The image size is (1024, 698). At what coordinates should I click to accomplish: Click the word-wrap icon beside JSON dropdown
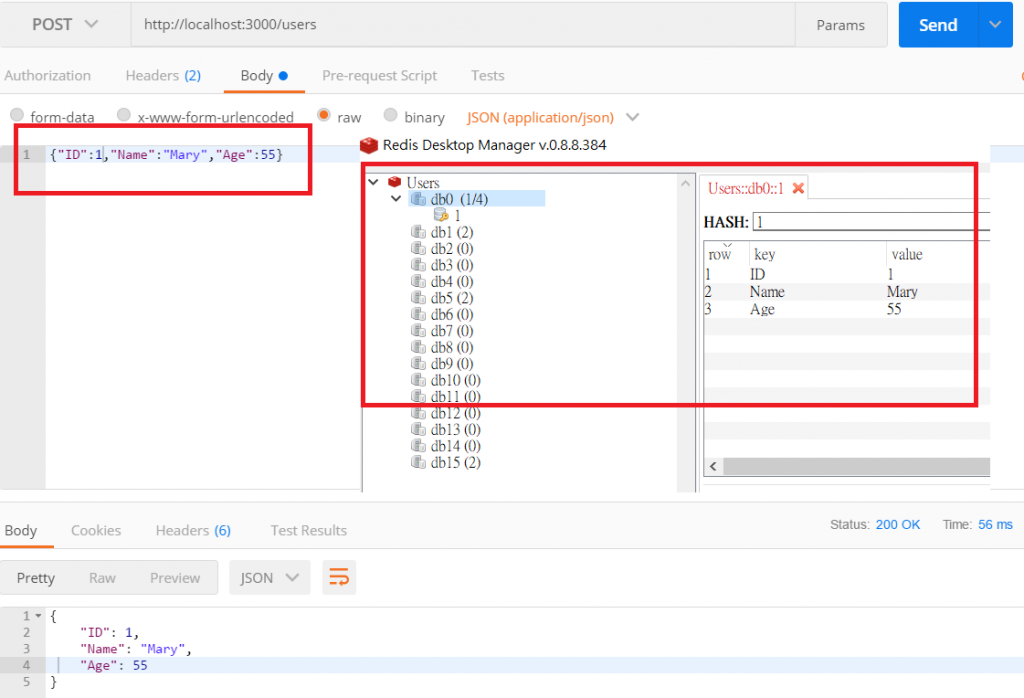[x=339, y=577]
